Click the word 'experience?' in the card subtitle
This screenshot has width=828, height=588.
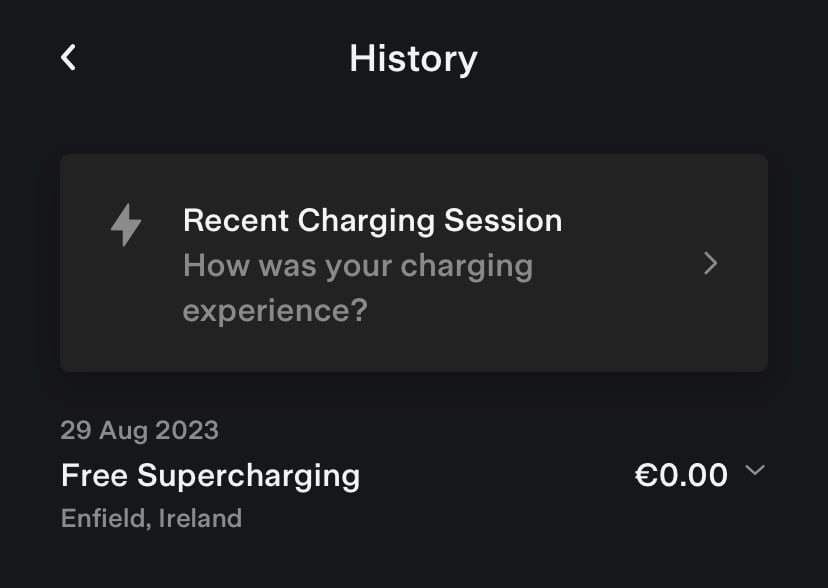click(x=275, y=311)
